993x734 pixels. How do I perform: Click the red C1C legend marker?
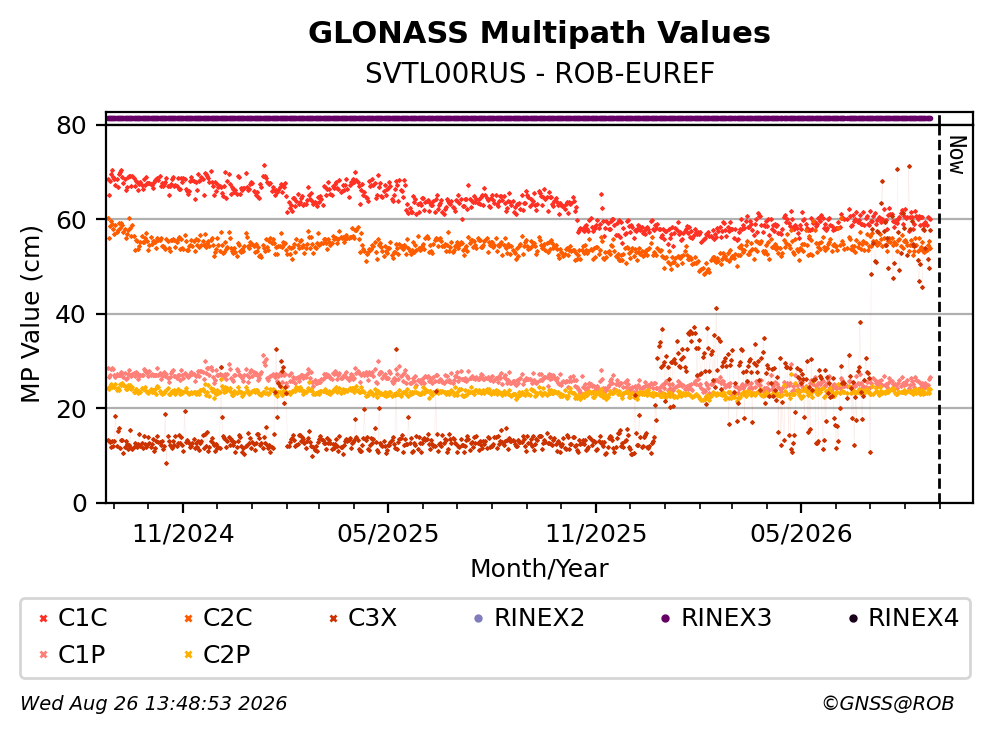pyautogui.click(x=43, y=619)
